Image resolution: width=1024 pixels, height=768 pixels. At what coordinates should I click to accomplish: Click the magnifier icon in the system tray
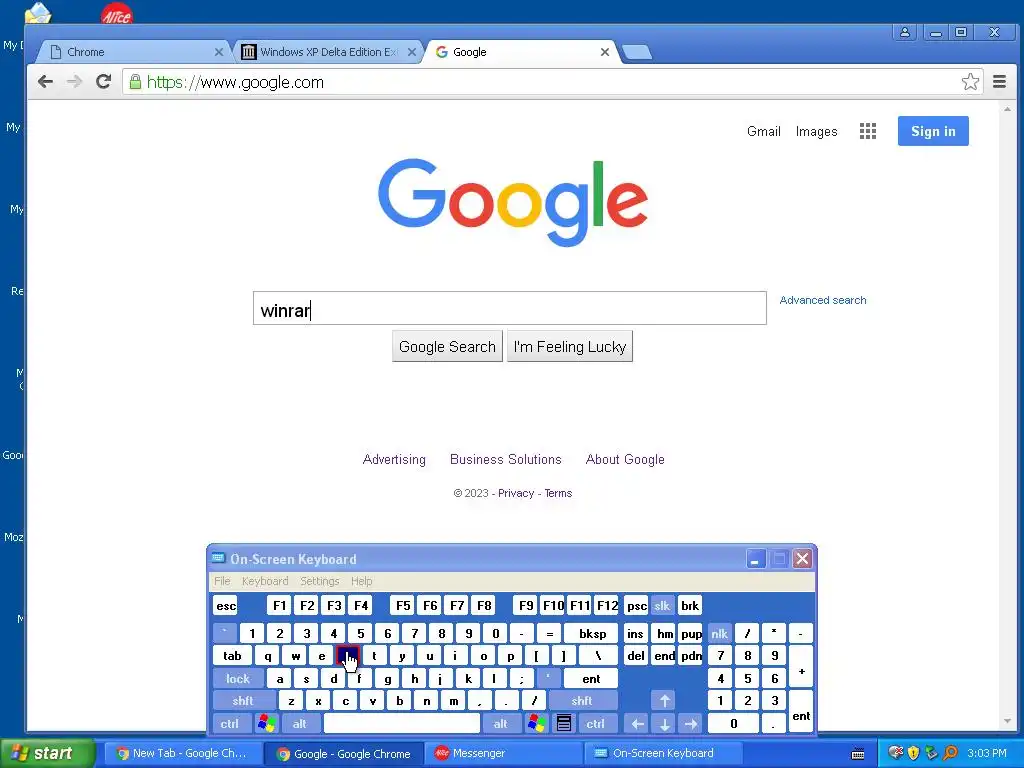(x=950, y=753)
